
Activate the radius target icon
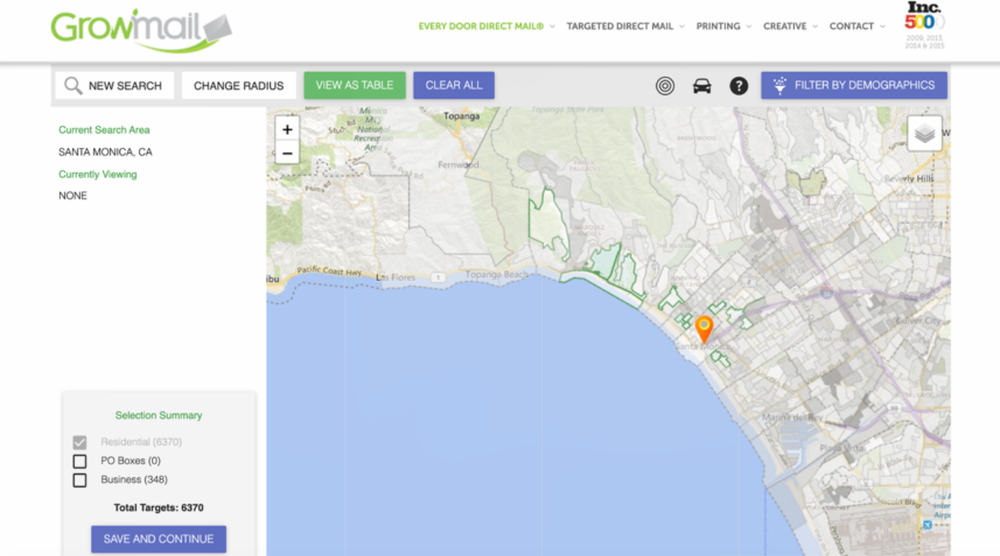pos(665,85)
